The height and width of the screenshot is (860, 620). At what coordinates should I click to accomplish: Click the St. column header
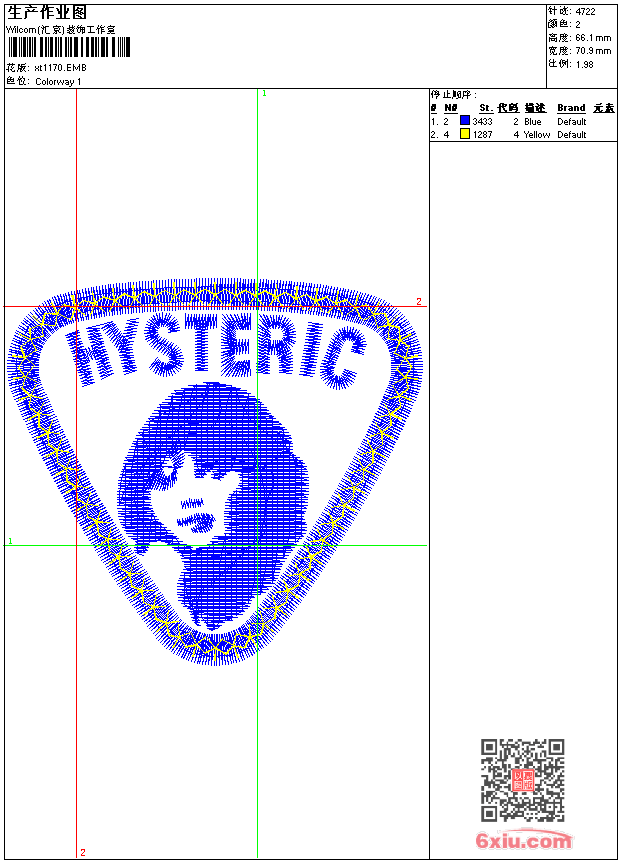point(485,108)
